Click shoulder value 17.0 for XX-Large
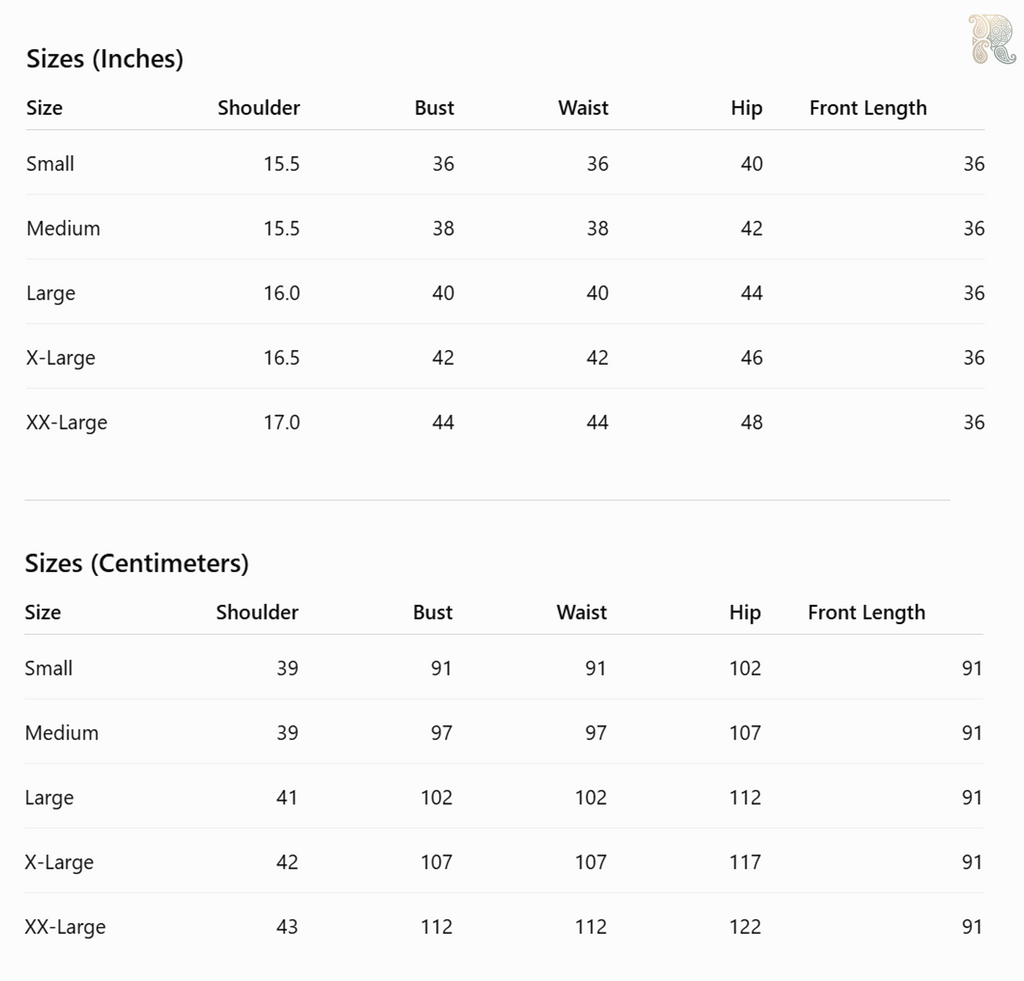 281,422
